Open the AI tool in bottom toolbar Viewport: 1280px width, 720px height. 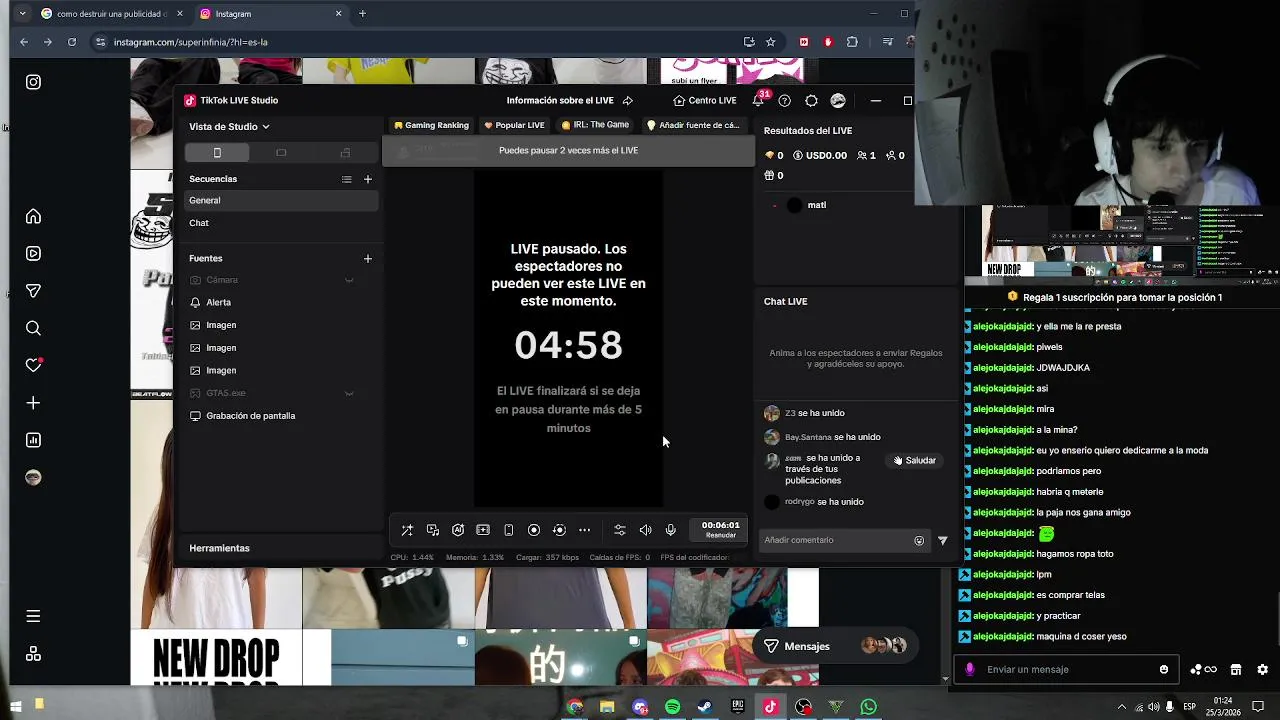(x=458, y=530)
